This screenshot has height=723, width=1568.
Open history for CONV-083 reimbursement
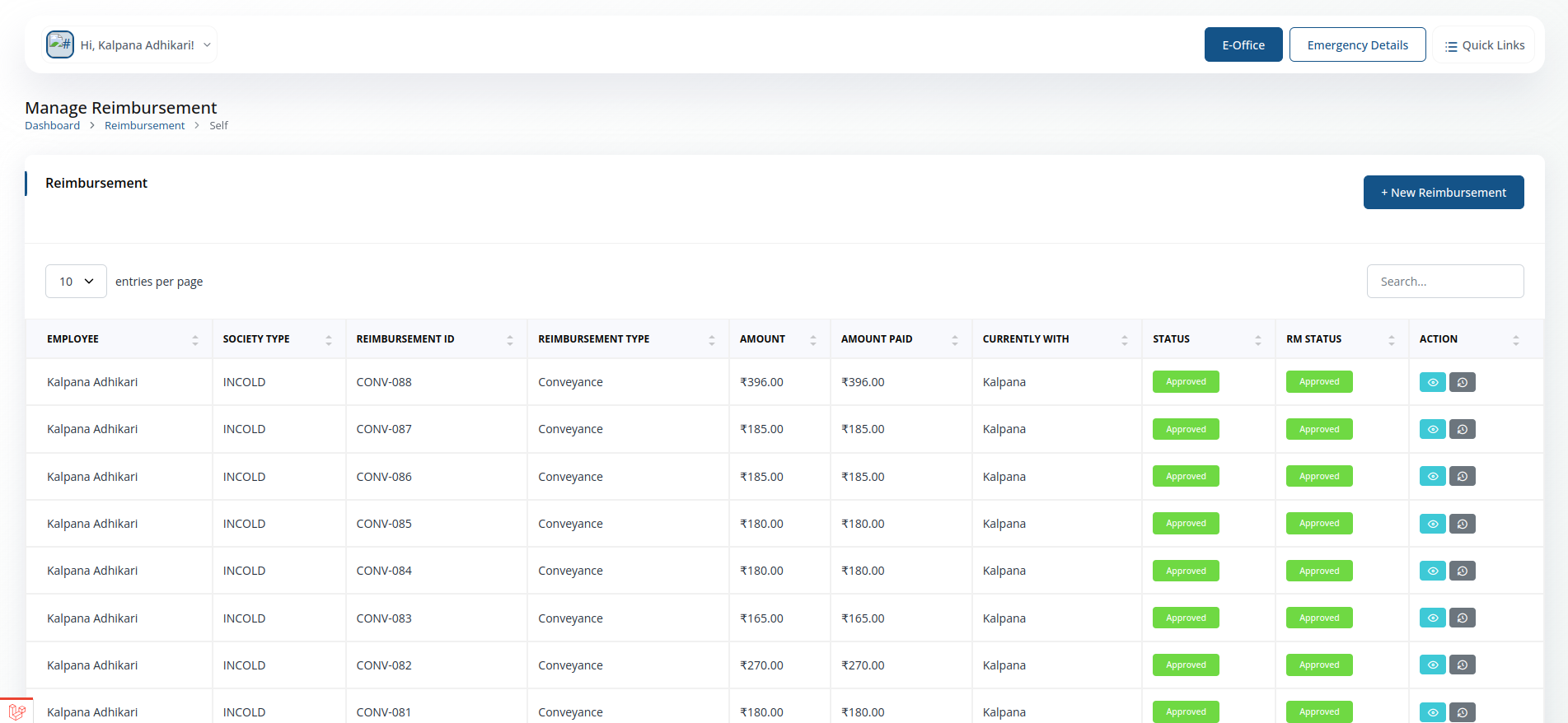1462,618
